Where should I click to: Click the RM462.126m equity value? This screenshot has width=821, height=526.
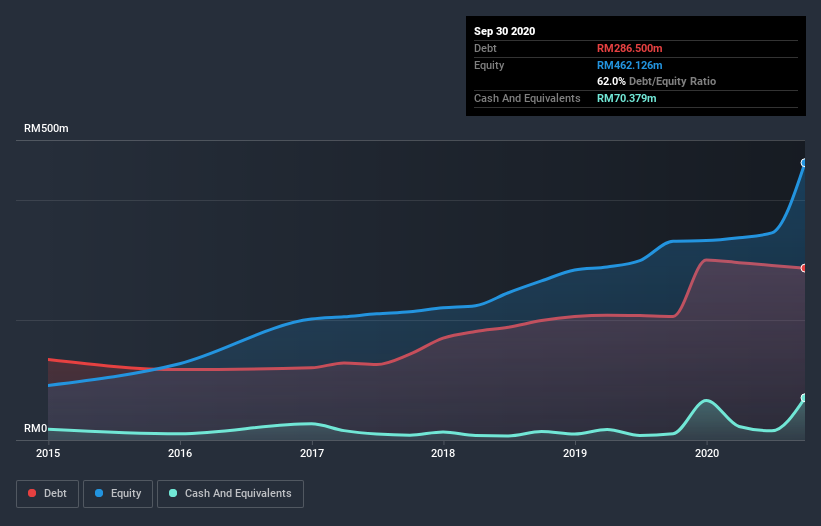(x=629, y=65)
